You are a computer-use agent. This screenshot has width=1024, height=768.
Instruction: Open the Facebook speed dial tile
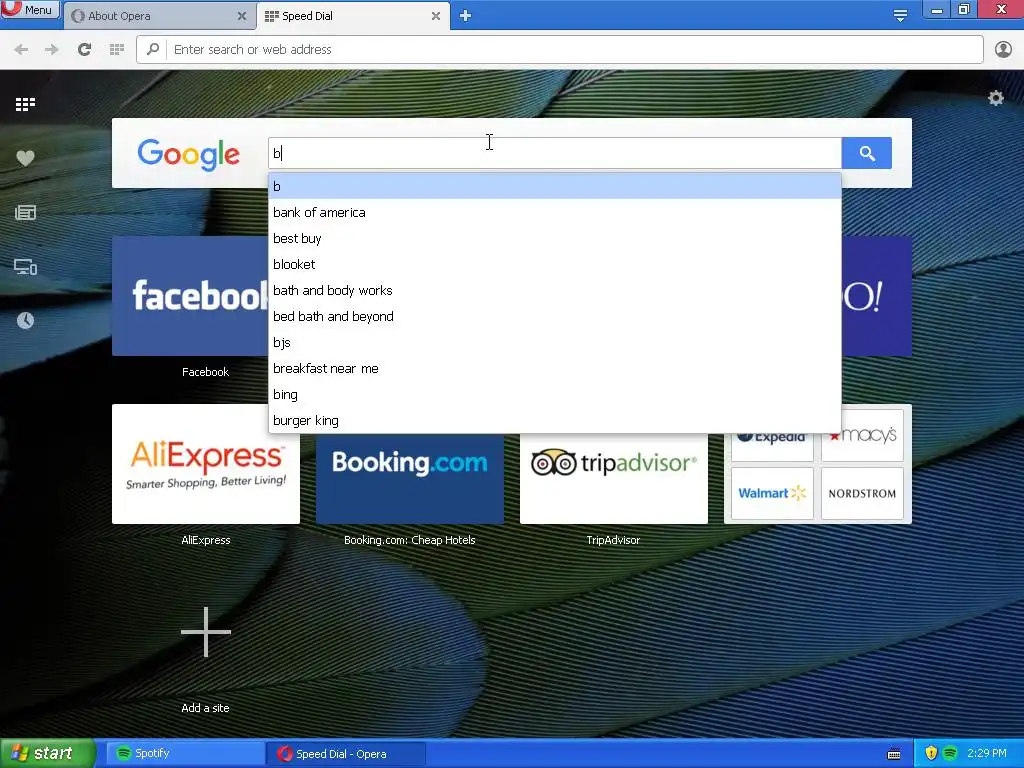(x=190, y=296)
